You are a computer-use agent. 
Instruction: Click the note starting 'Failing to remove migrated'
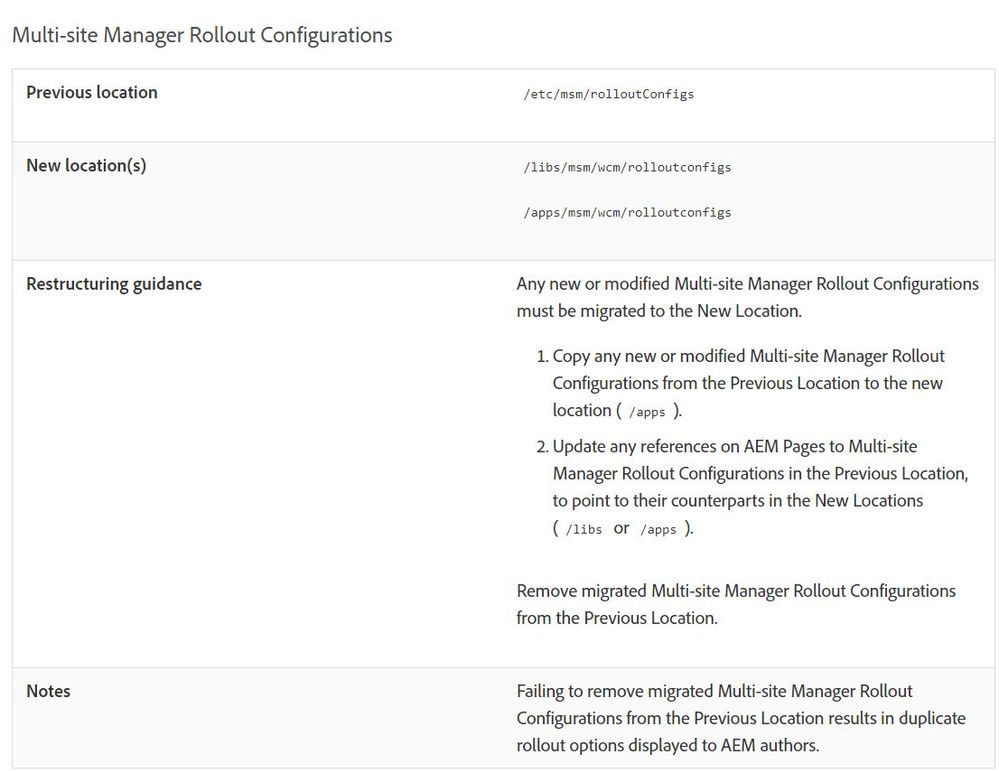pyautogui.click(x=740, y=718)
